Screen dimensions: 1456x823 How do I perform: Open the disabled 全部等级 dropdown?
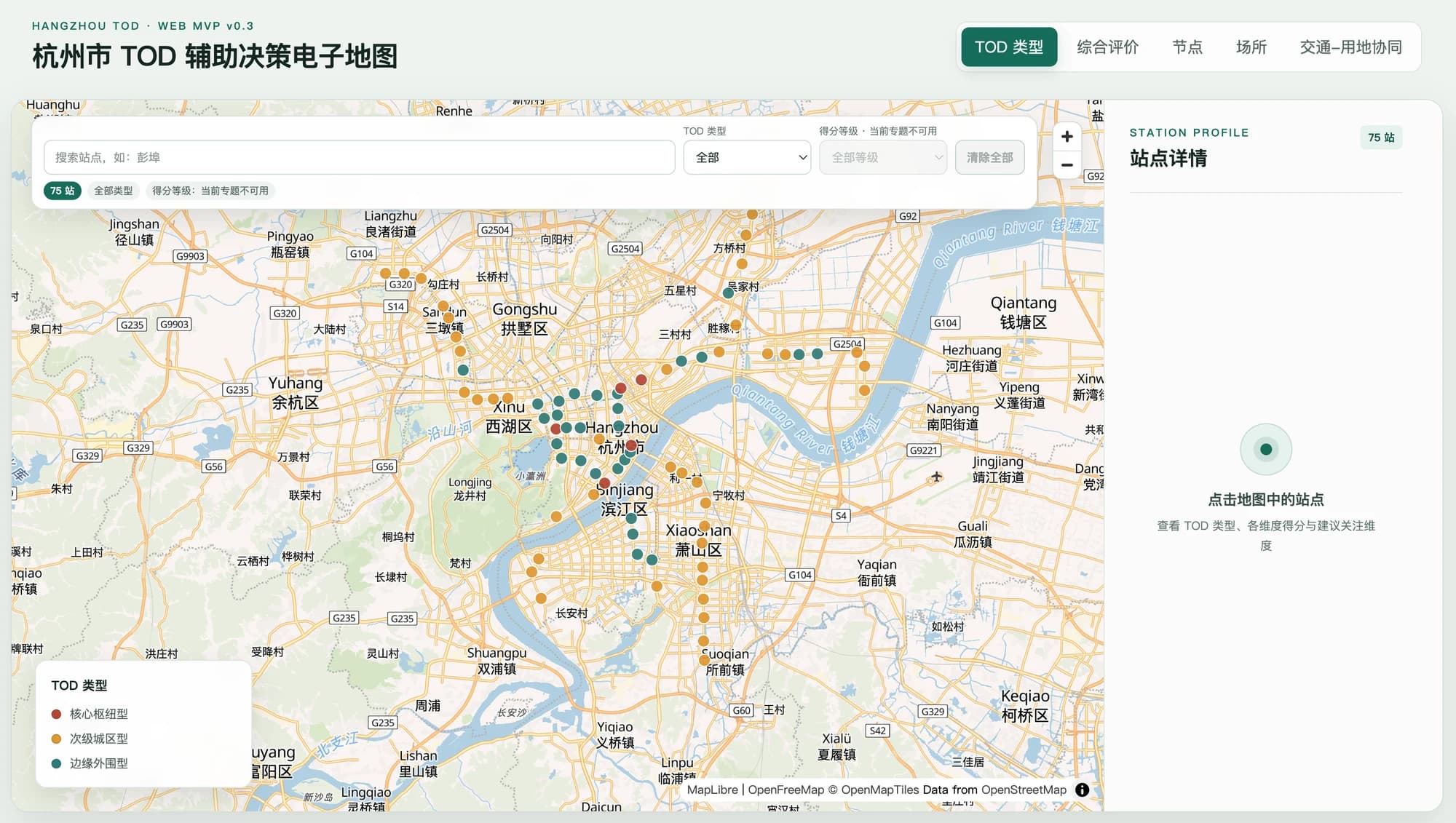click(x=883, y=157)
